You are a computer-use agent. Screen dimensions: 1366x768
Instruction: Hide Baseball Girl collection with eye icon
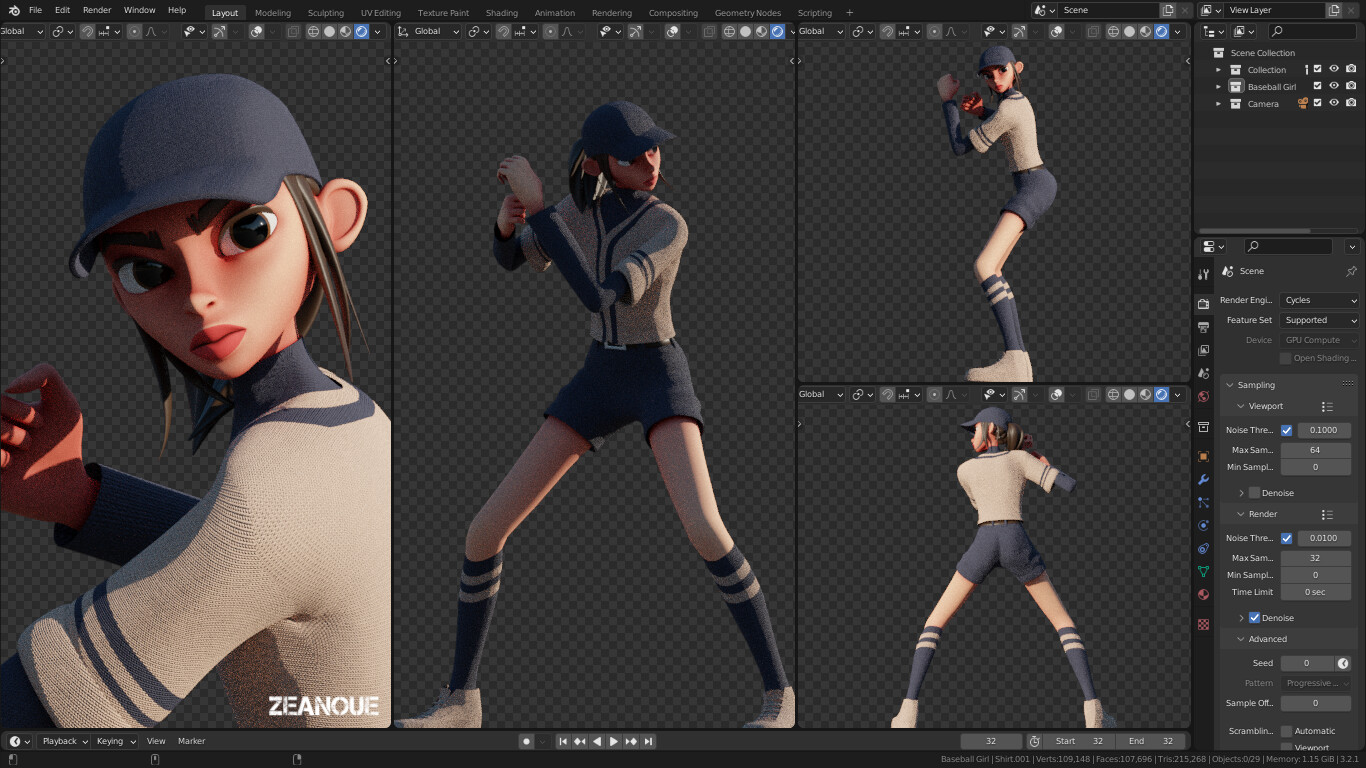1334,87
